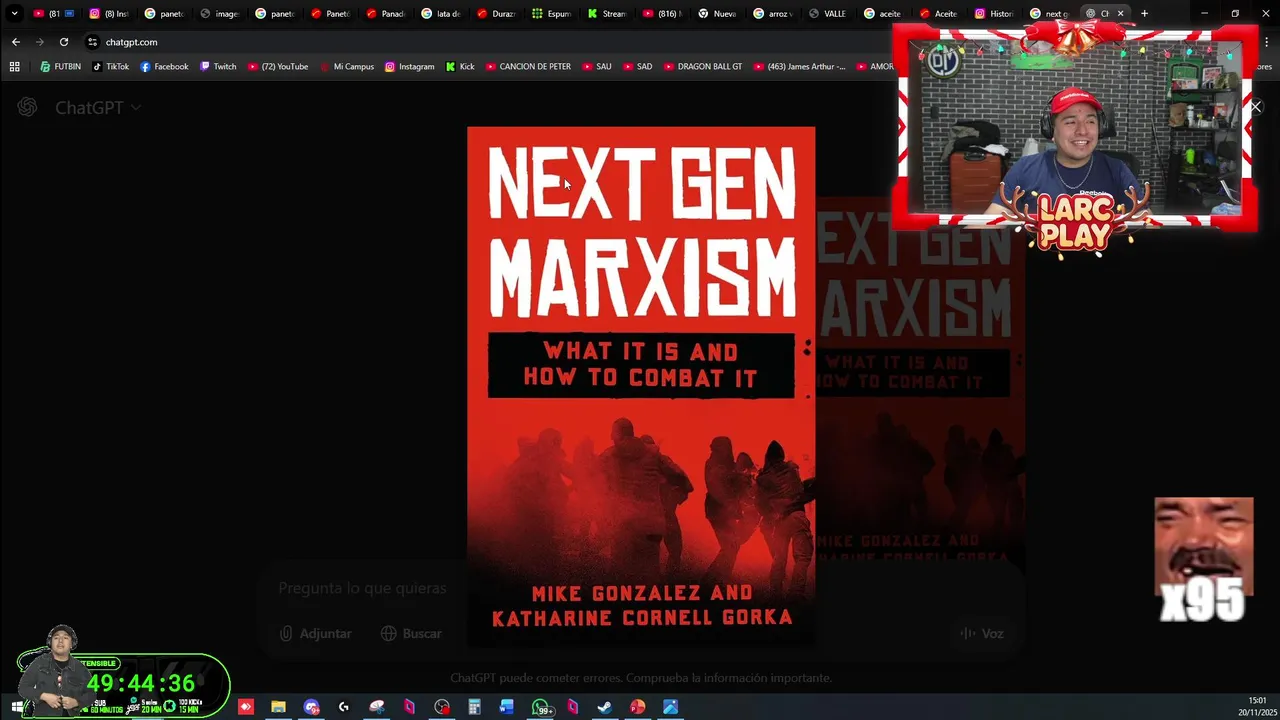Open the Calculator taskbar icon
Viewport: 1280px width, 720px height.
pyautogui.click(x=474, y=707)
